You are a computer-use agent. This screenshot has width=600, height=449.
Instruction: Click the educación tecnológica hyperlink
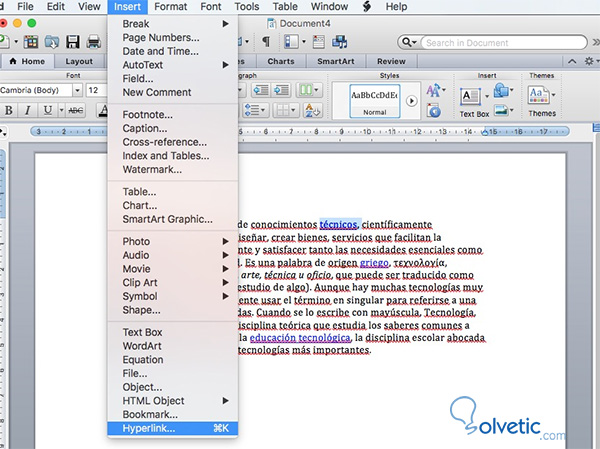click(x=300, y=338)
